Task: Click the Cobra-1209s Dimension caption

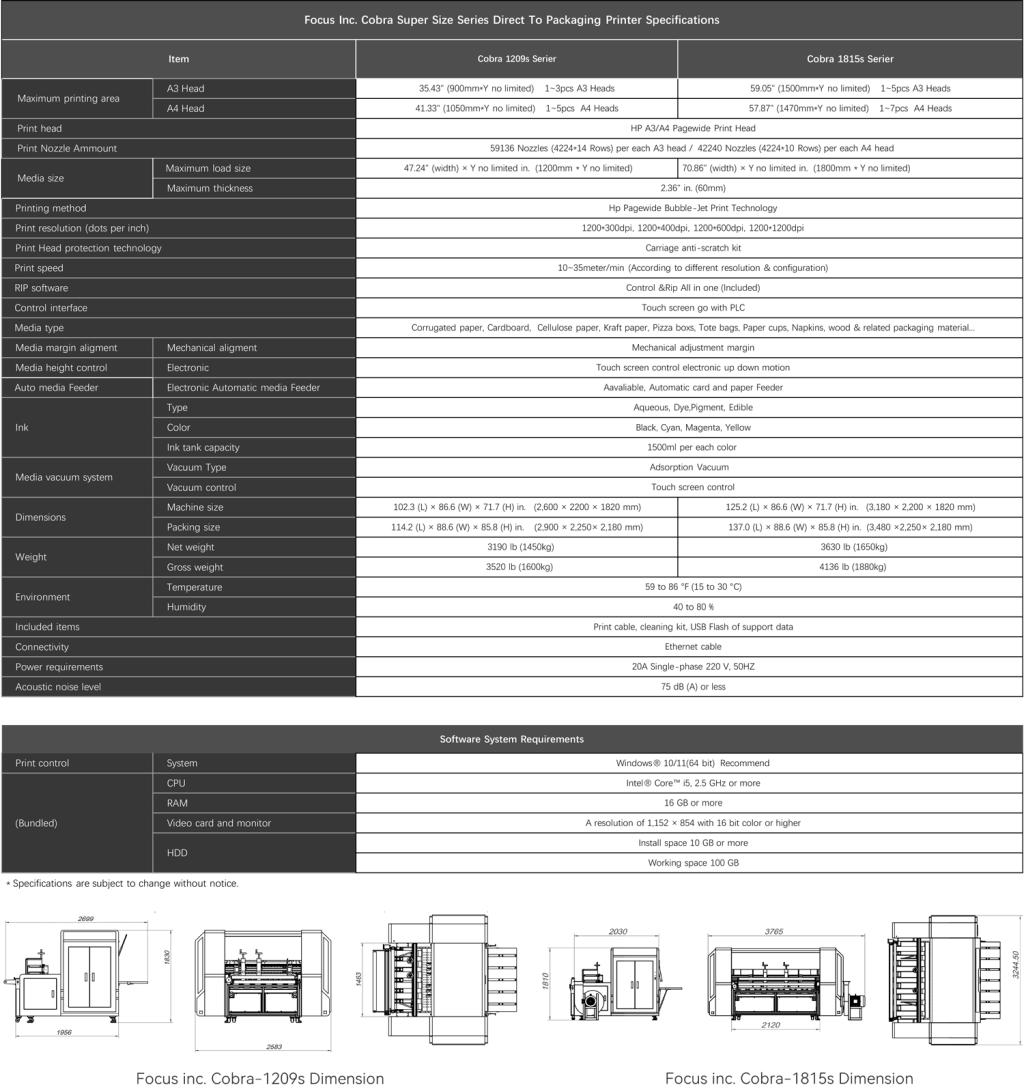Action: (260, 1079)
